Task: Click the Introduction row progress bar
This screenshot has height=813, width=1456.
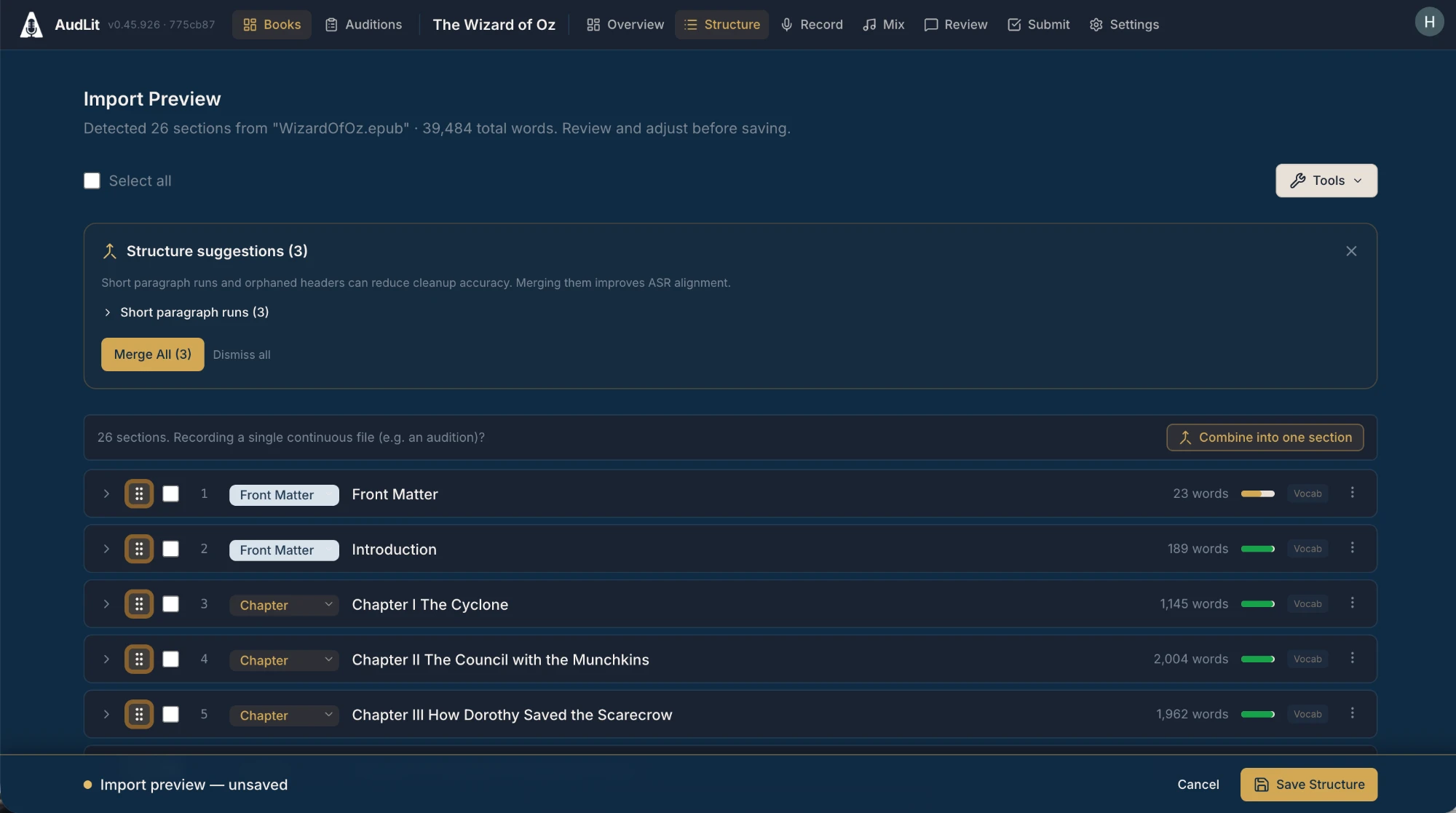Action: [1258, 549]
